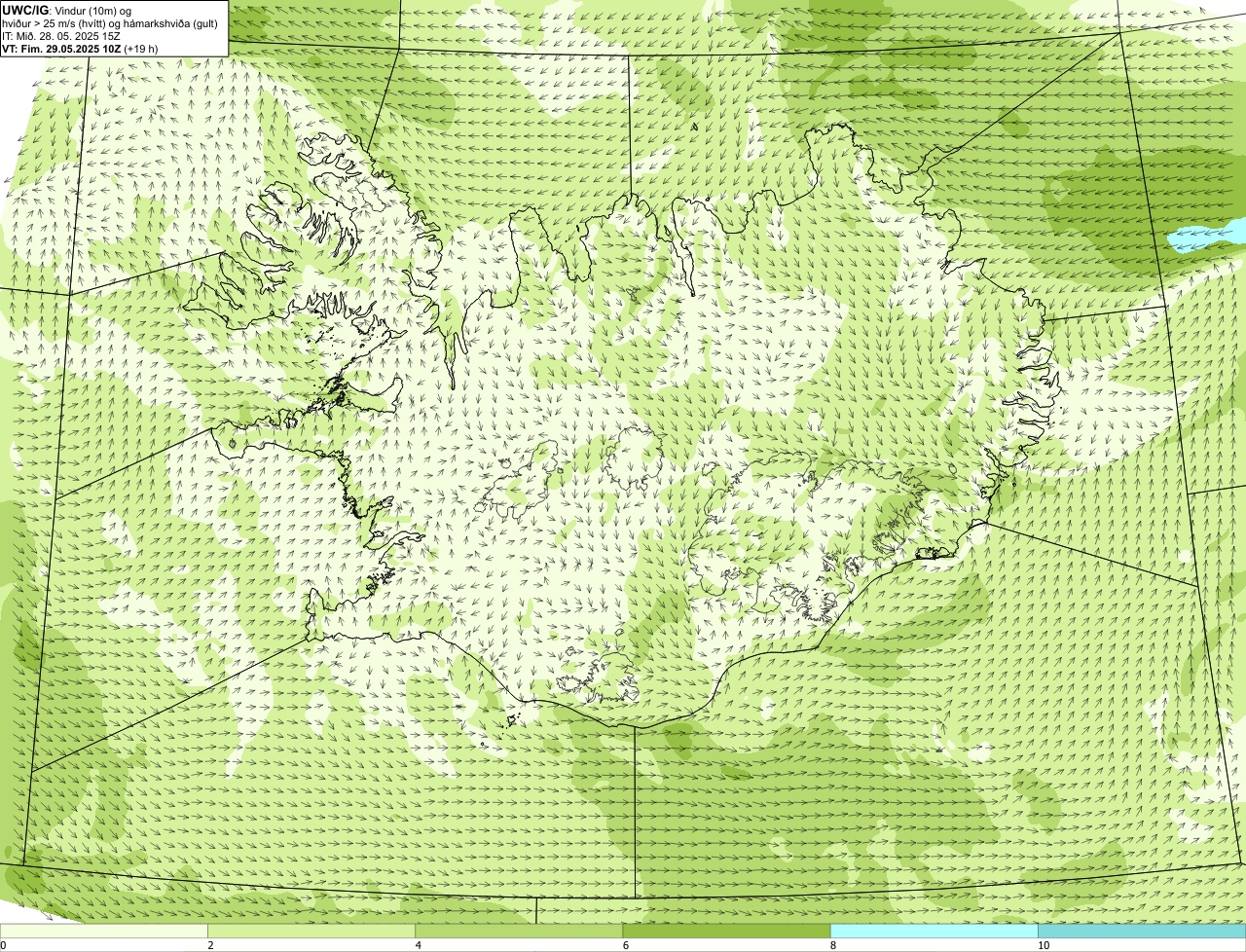Select the 4–6 m/s green colorbar segment
Screen dimensions: 1246x952
point(519,932)
